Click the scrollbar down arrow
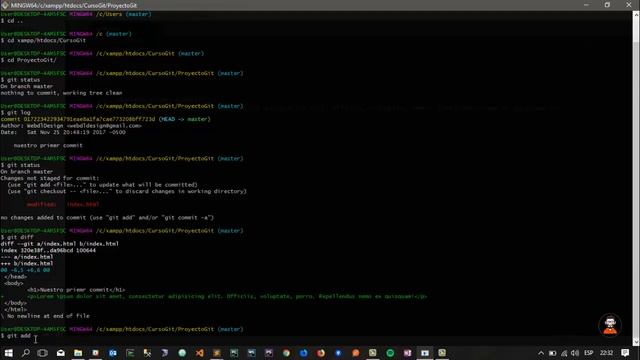The width and height of the screenshot is (640, 360). pos(636,342)
